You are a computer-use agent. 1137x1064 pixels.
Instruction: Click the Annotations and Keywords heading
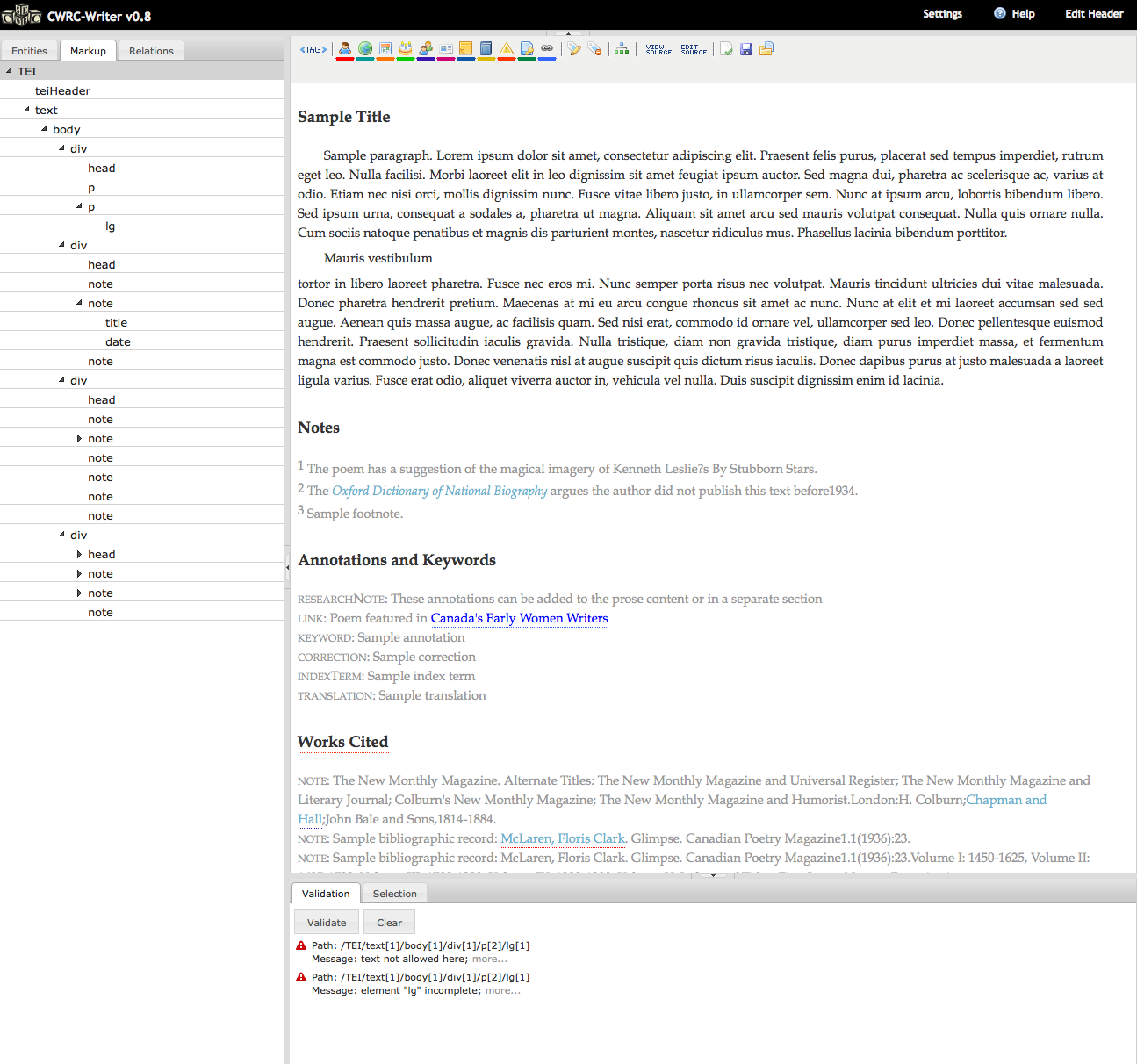click(397, 560)
